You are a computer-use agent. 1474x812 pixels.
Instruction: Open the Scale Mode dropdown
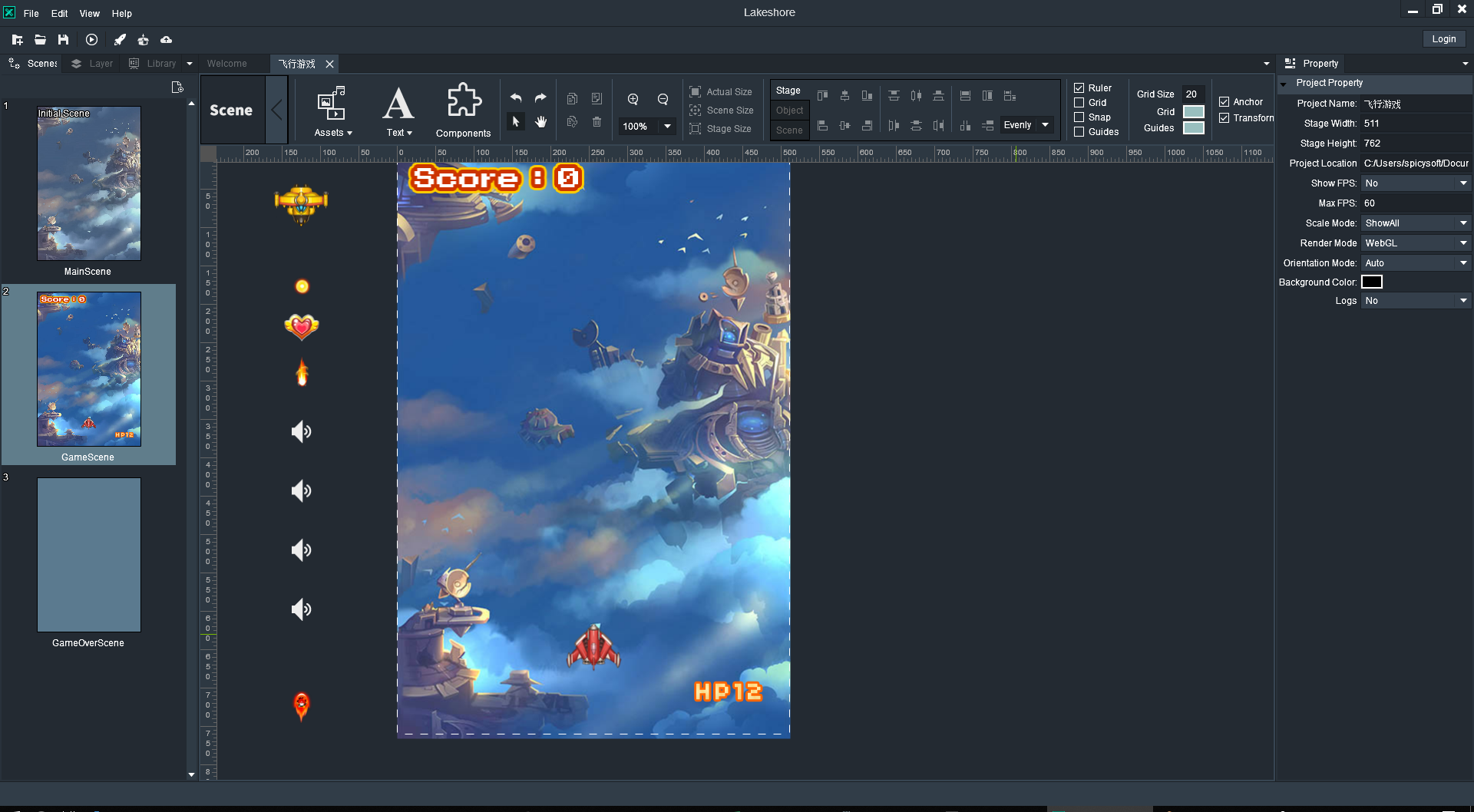(x=1416, y=223)
